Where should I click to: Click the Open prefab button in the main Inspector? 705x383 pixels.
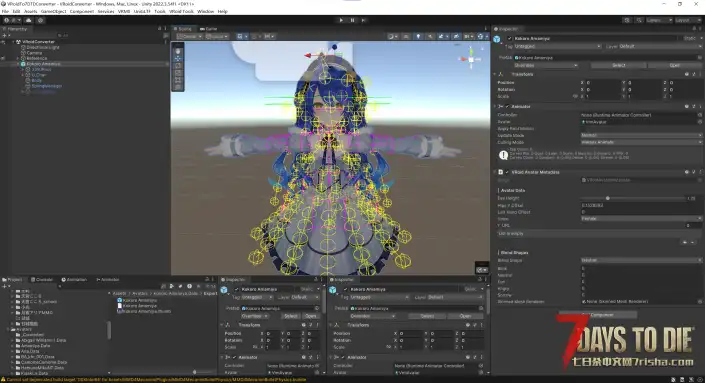674,65
